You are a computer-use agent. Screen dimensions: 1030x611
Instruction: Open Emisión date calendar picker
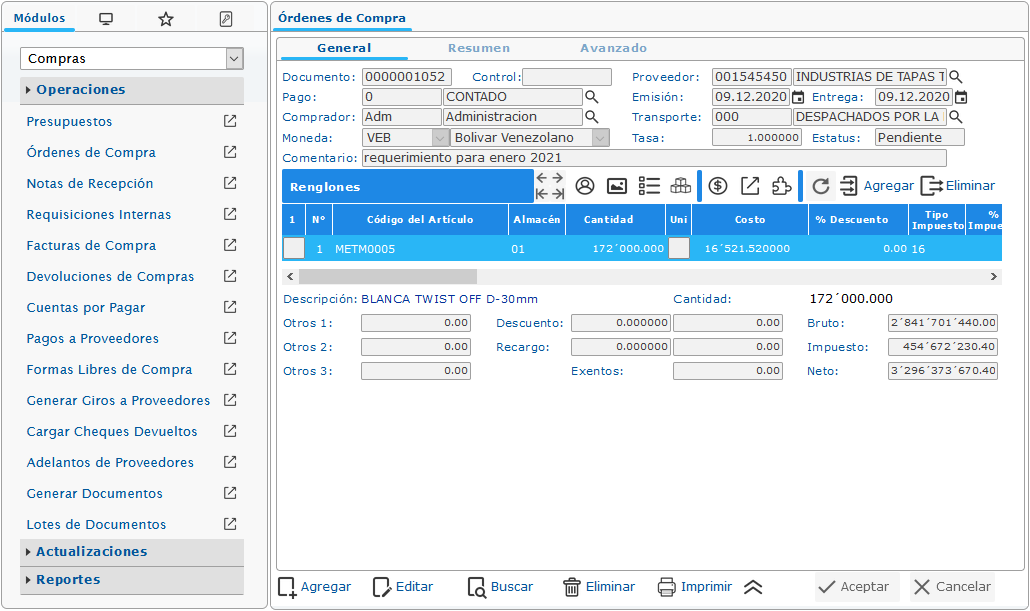pyautogui.click(x=797, y=97)
